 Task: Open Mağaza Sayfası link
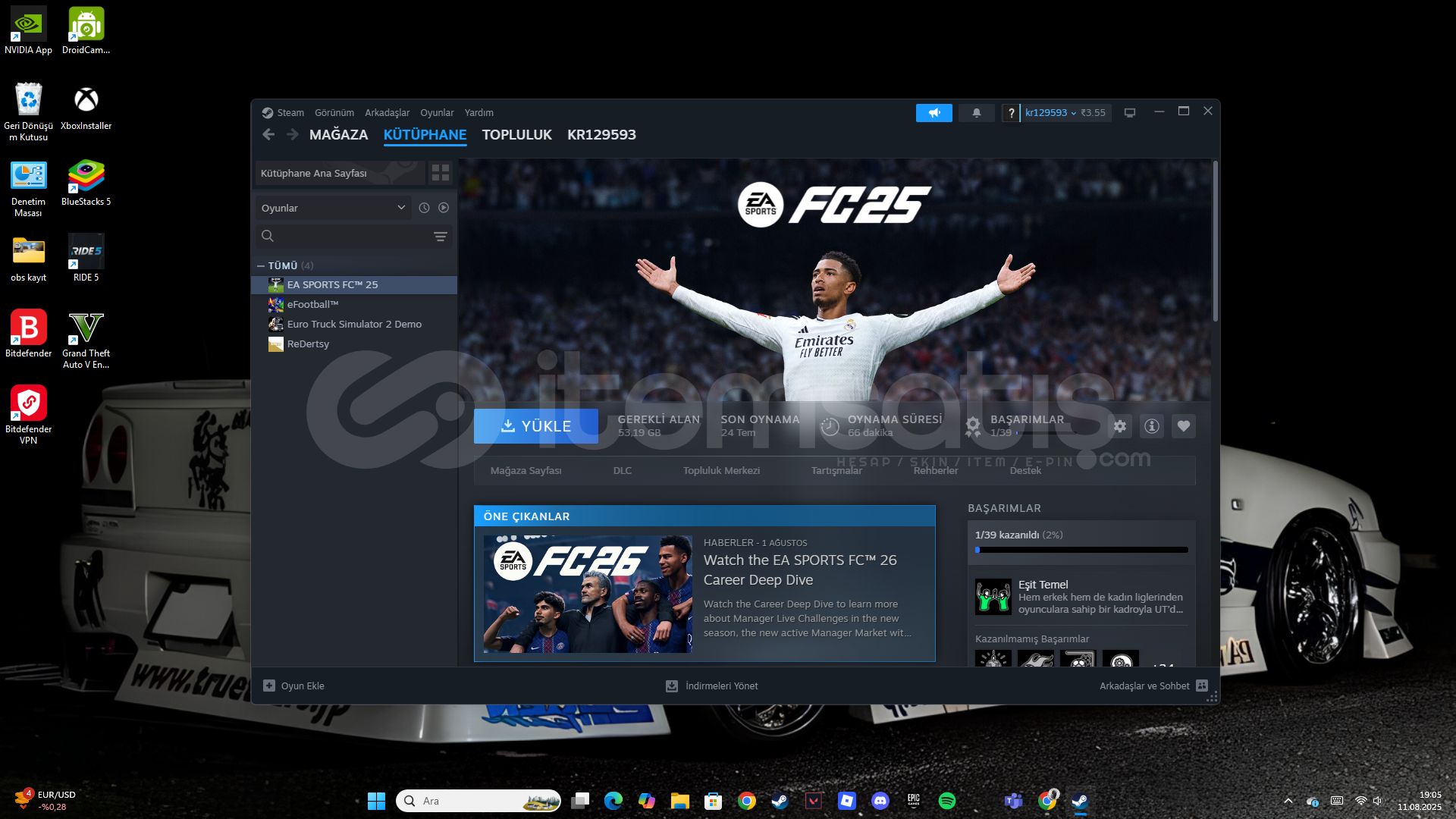click(x=526, y=471)
